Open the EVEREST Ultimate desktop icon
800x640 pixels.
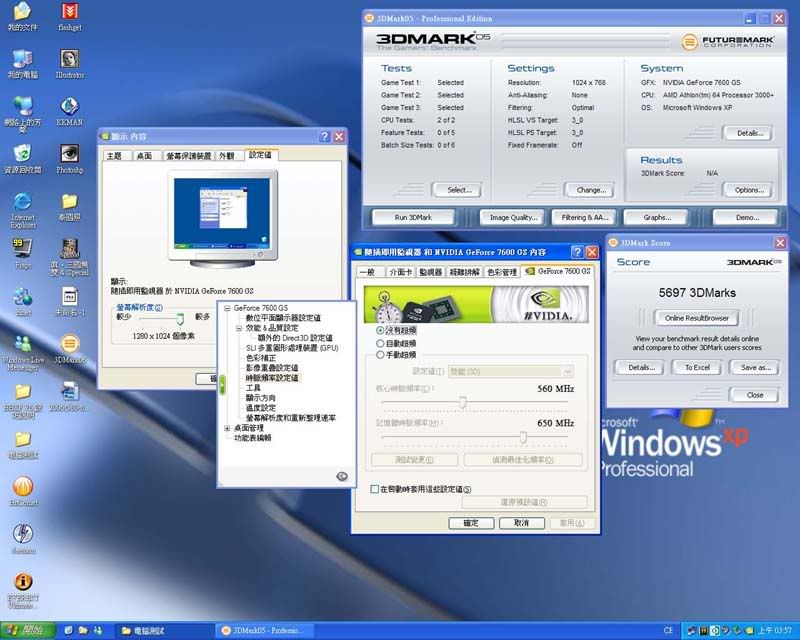coord(22,591)
